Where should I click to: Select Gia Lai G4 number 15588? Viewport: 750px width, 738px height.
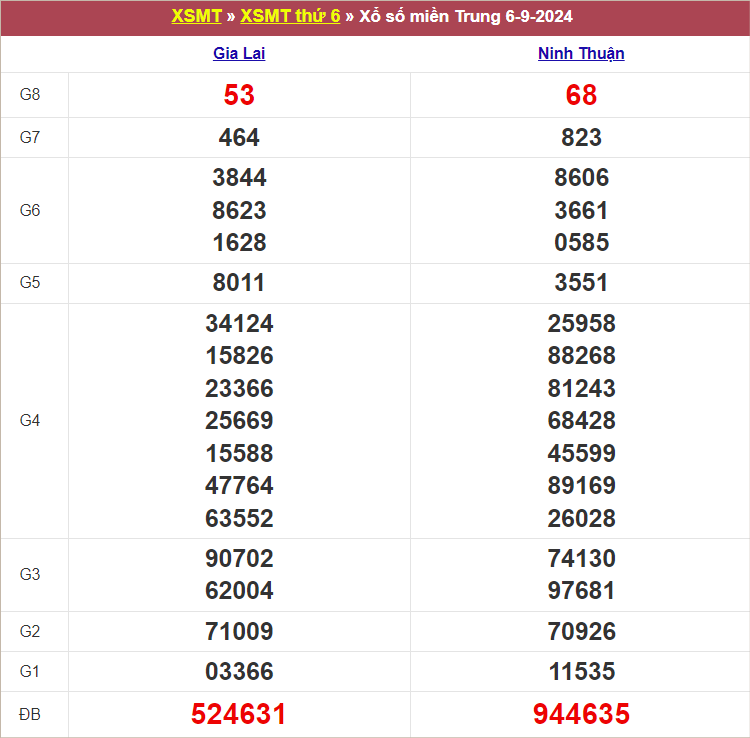(239, 453)
